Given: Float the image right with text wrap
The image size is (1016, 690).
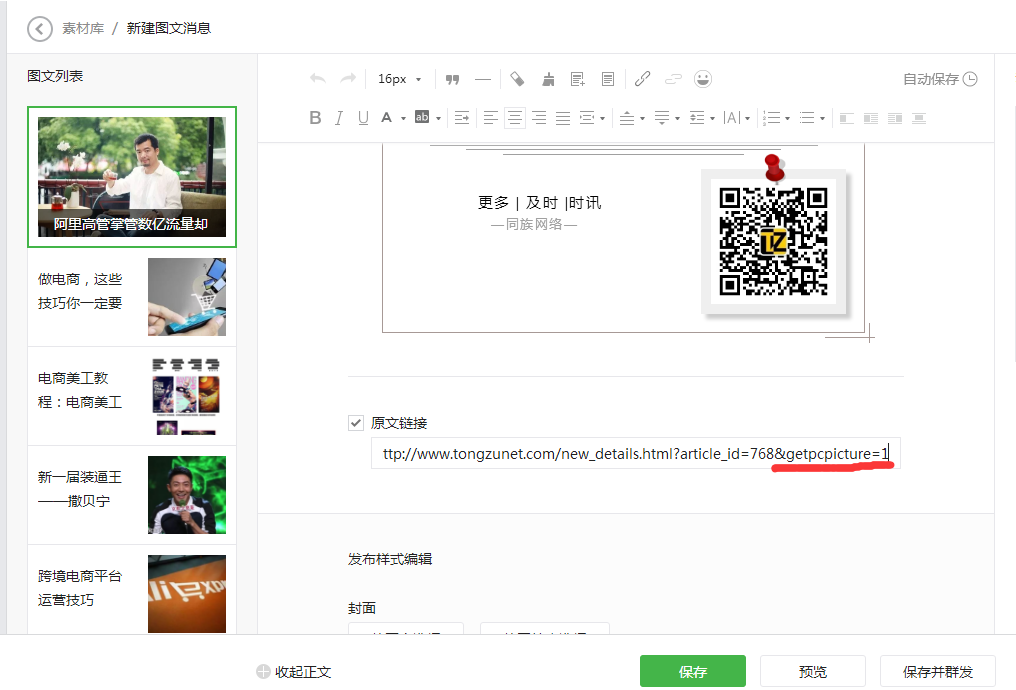Looking at the screenshot, I should coord(895,118).
